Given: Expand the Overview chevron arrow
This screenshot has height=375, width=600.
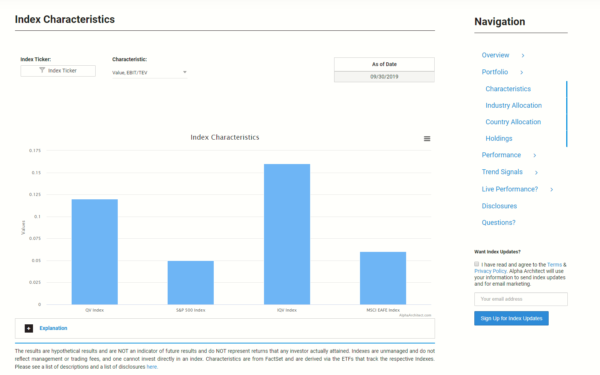Looking at the screenshot, I should 523,55.
